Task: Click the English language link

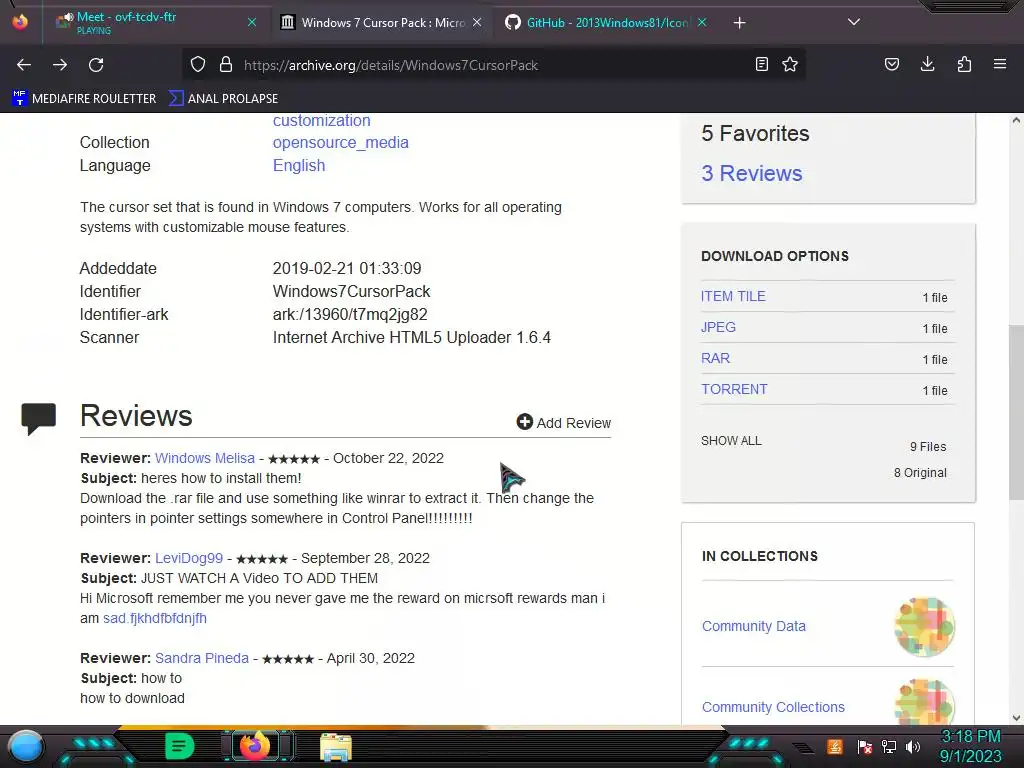Action: point(298,165)
